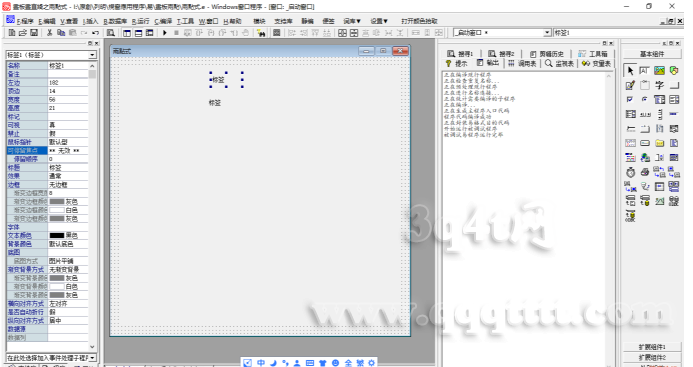Image resolution: width=693 pixels, height=367 pixels.
Task: Open the component selector dropdown '标签1（标签）'
Action: [x=92, y=55]
